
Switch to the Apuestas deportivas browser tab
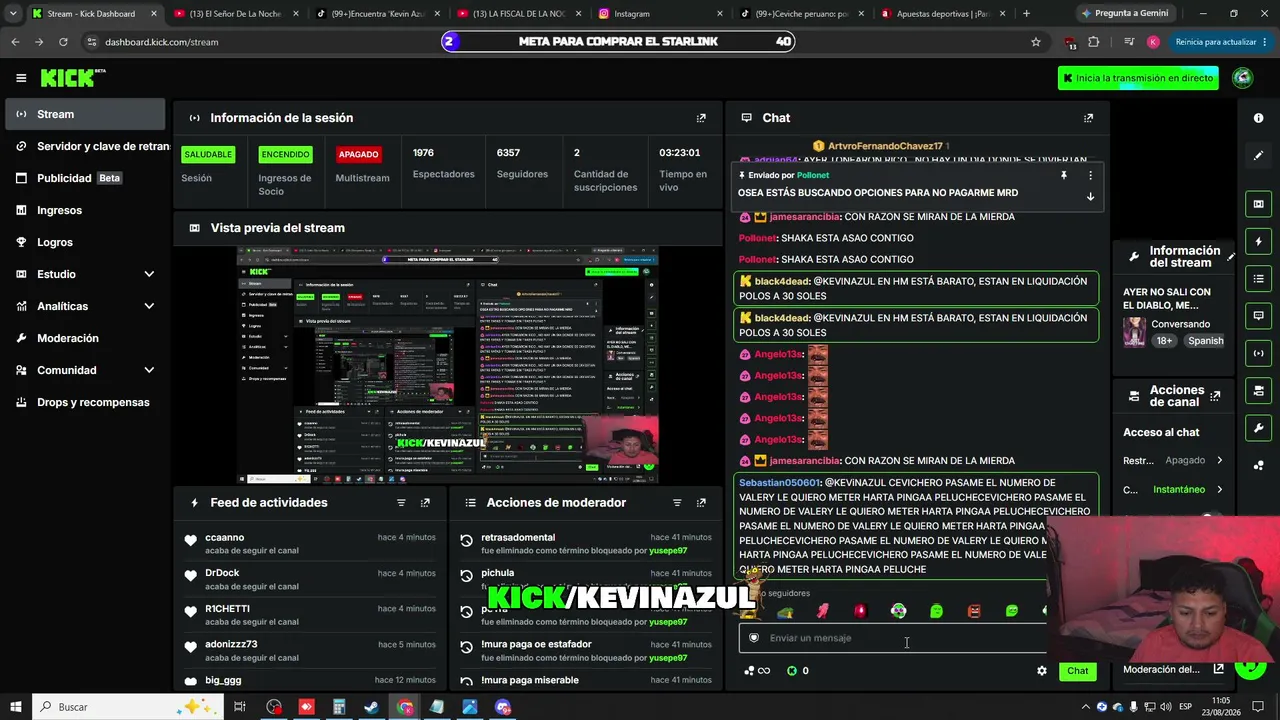tap(942, 14)
